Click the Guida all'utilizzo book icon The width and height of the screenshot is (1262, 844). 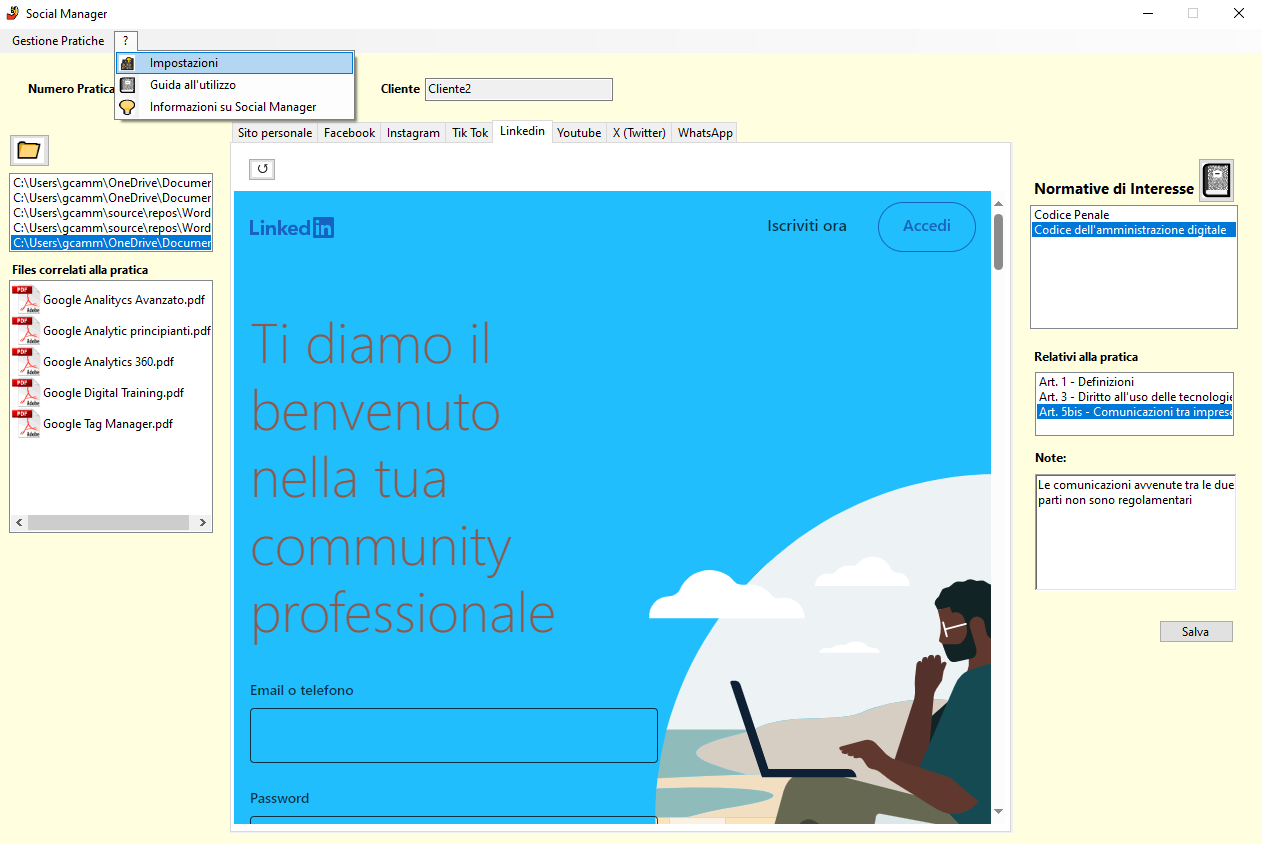pos(127,85)
